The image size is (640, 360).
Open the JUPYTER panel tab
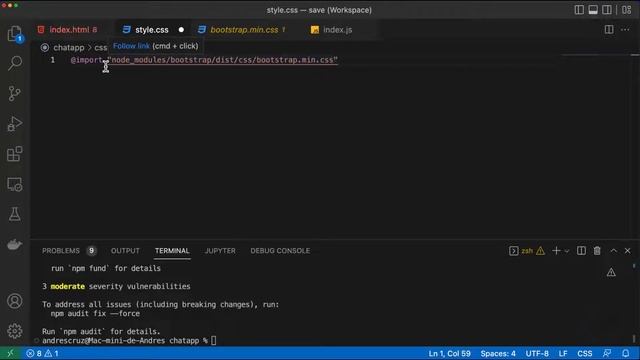(220, 251)
